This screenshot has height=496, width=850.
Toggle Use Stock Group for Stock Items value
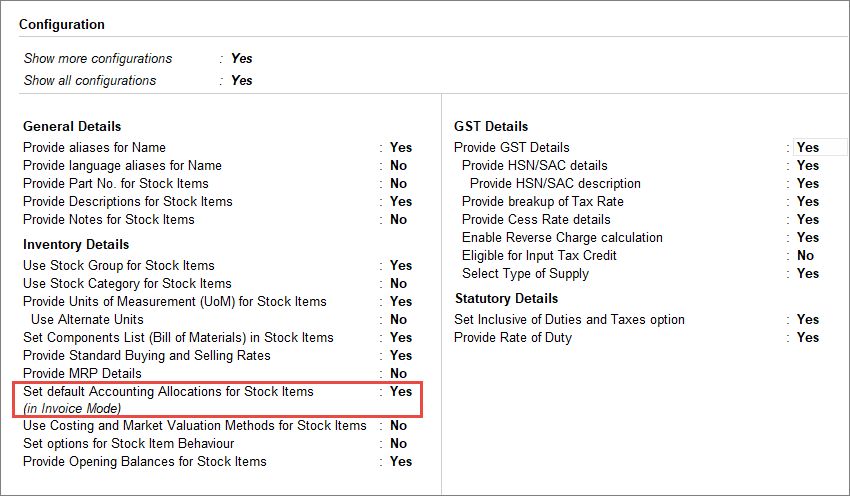pyautogui.click(x=401, y=266)
